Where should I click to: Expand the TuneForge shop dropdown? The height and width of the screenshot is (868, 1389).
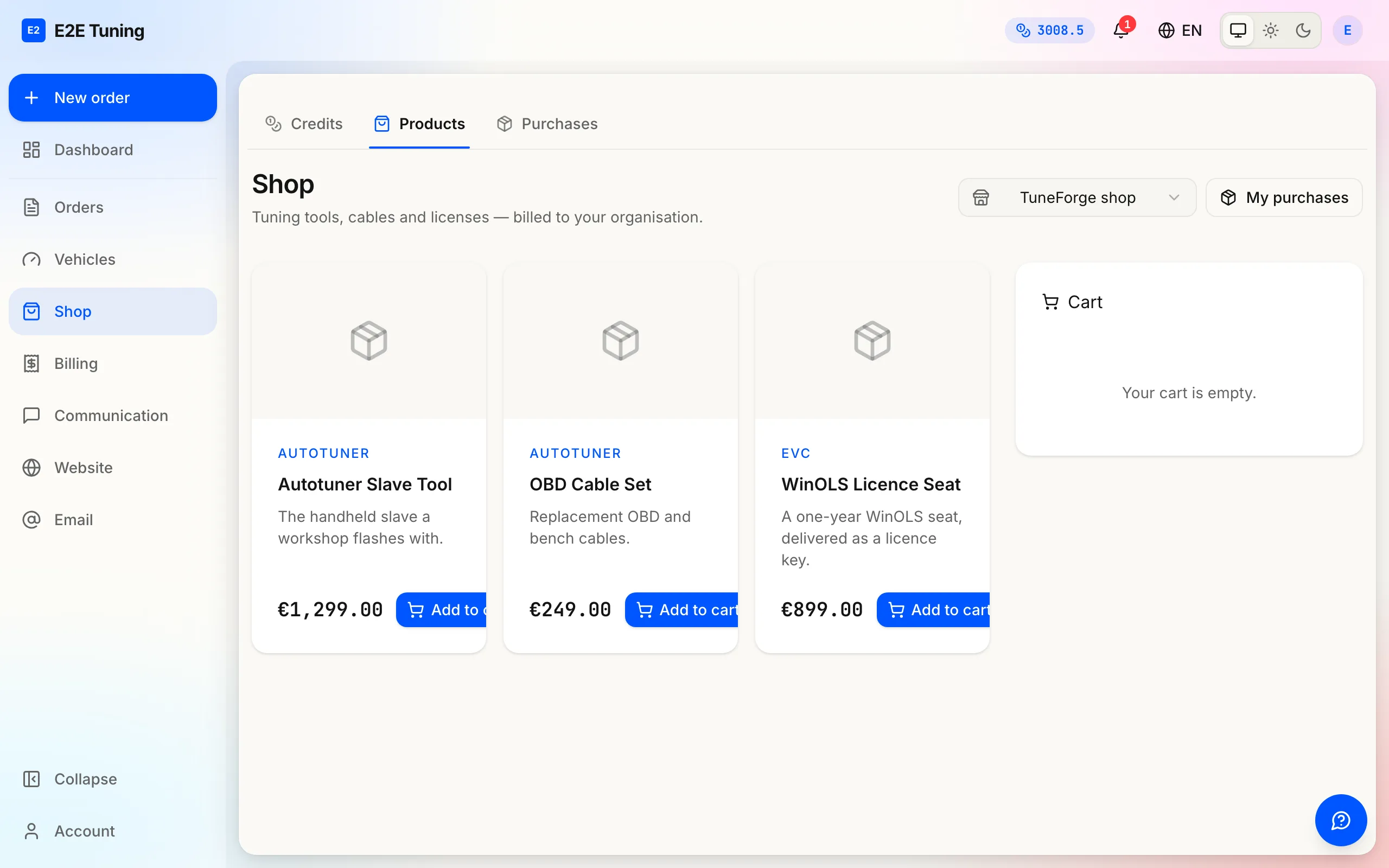[1077, 197]
